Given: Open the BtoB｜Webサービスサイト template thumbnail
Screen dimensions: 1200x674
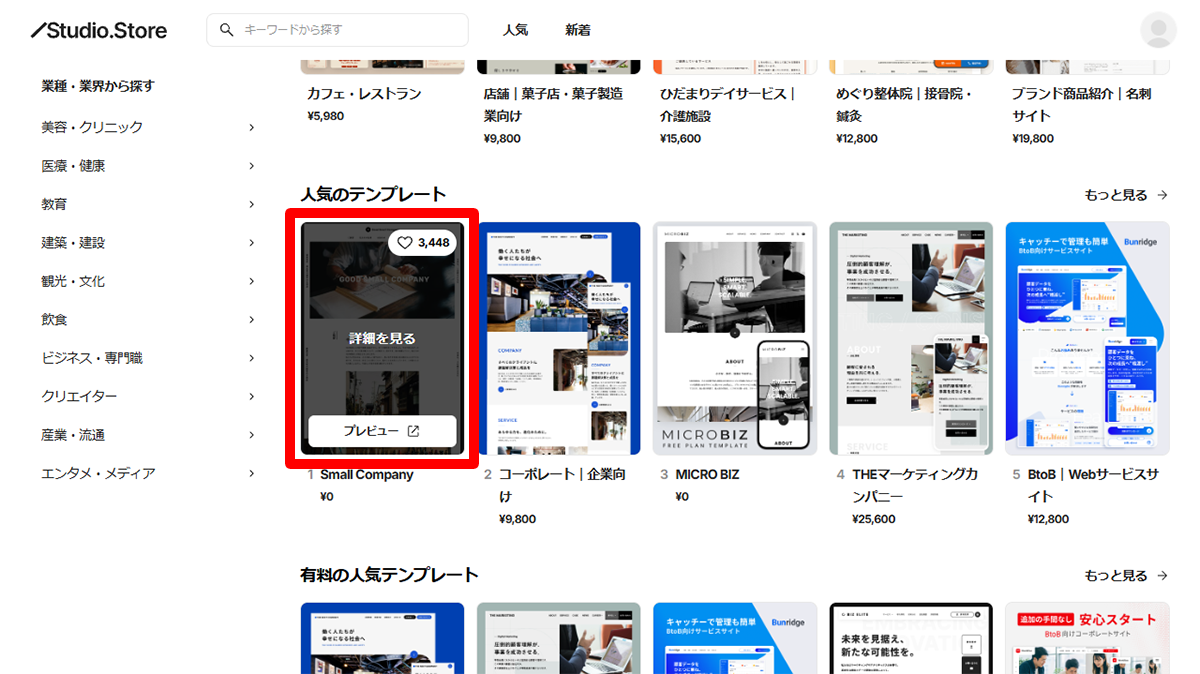Looking at the screenshot, I should pyautogui.click(x=1087, y=339).
